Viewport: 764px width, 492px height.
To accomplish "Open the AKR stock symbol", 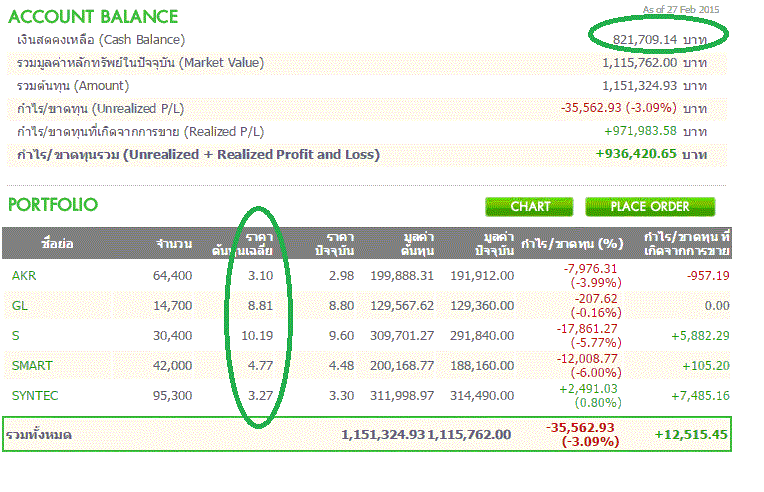I will pos(25,276).
